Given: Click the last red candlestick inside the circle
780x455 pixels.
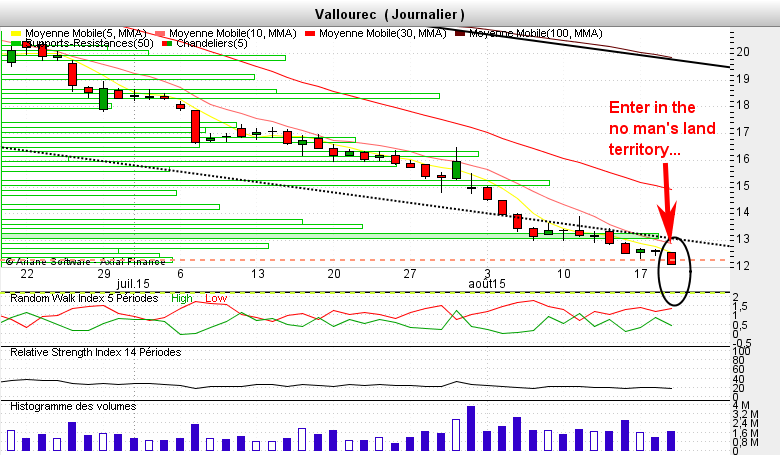Looking at the screenshot, I should point(671,259).
